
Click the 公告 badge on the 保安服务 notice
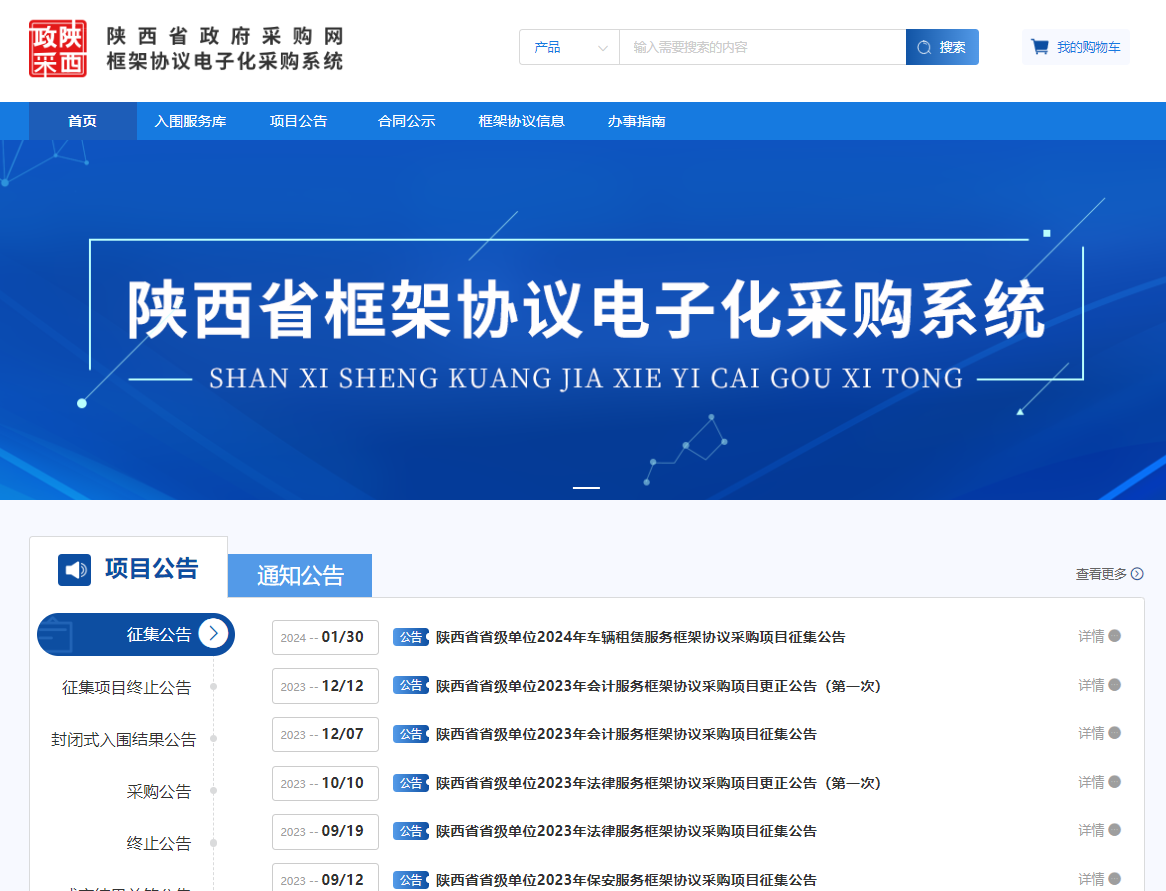point(411,880)
